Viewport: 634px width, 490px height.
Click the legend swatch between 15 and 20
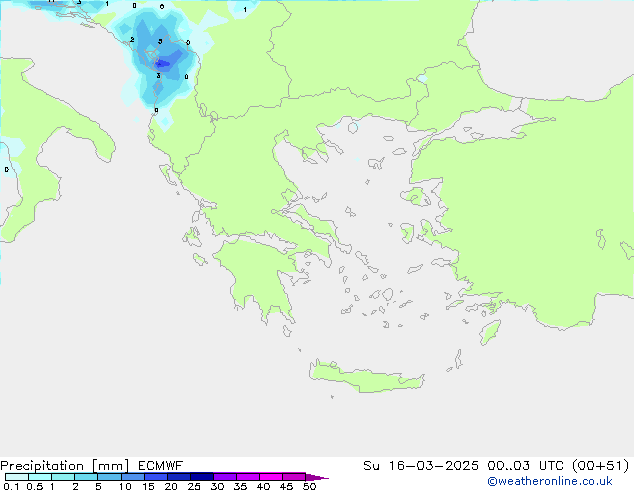tap(155, 477)
